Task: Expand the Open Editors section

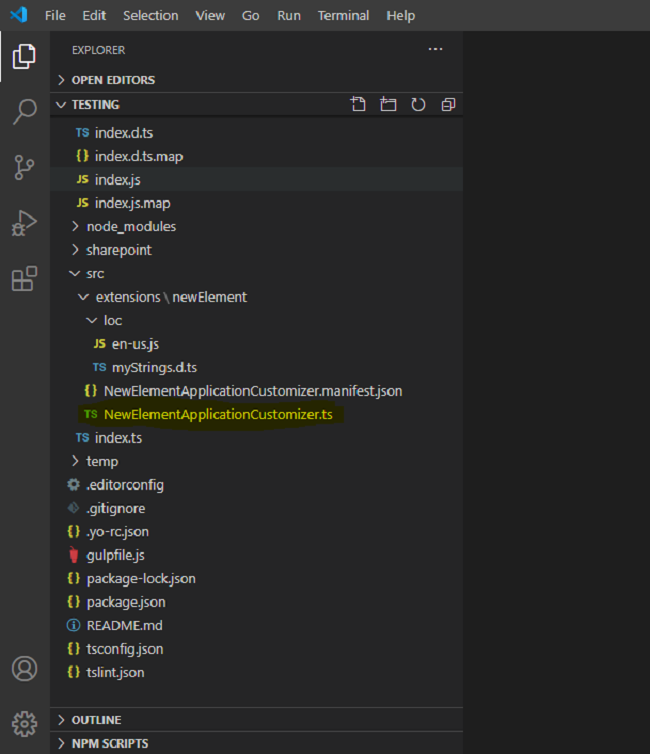Action: (x=62, y=80)
